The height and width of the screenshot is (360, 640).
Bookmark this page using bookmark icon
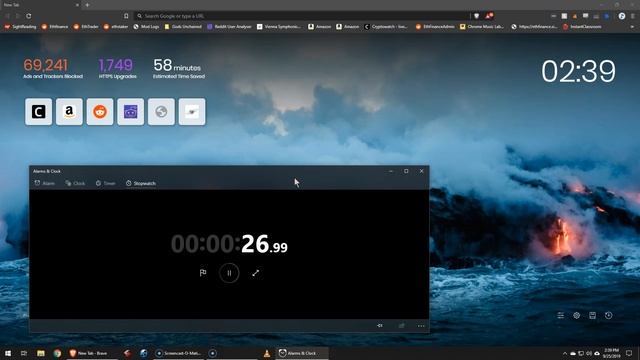point(126,16)
